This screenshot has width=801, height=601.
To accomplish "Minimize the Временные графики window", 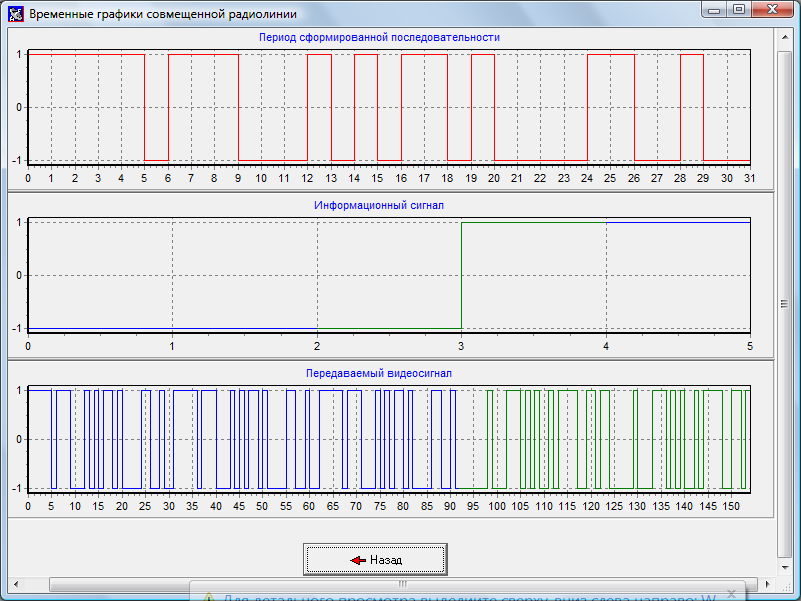I will point(712,11).
